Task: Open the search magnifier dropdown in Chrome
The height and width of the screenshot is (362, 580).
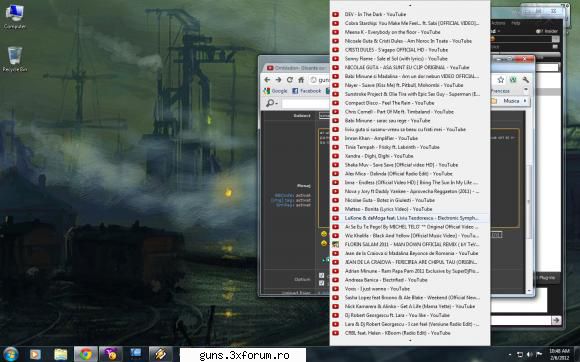Action: (x=271, y=103)
